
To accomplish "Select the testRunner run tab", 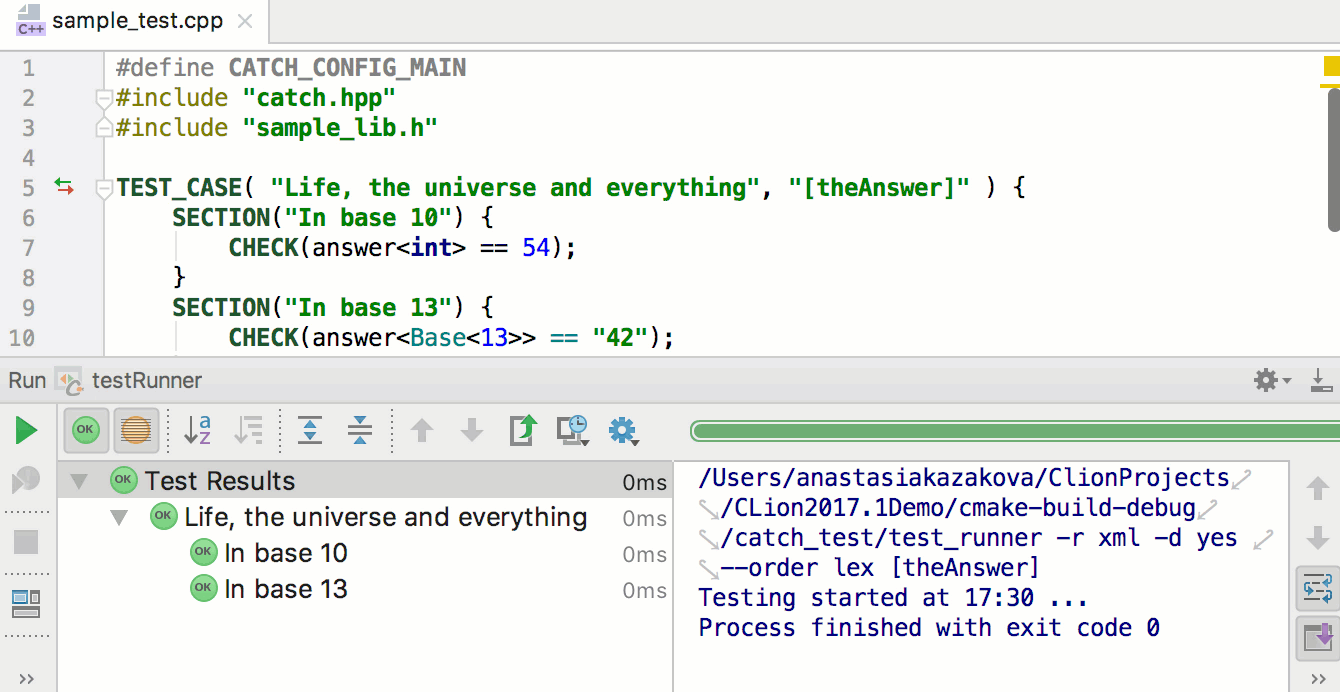I will pyautogui.click(x=129, y=380).
